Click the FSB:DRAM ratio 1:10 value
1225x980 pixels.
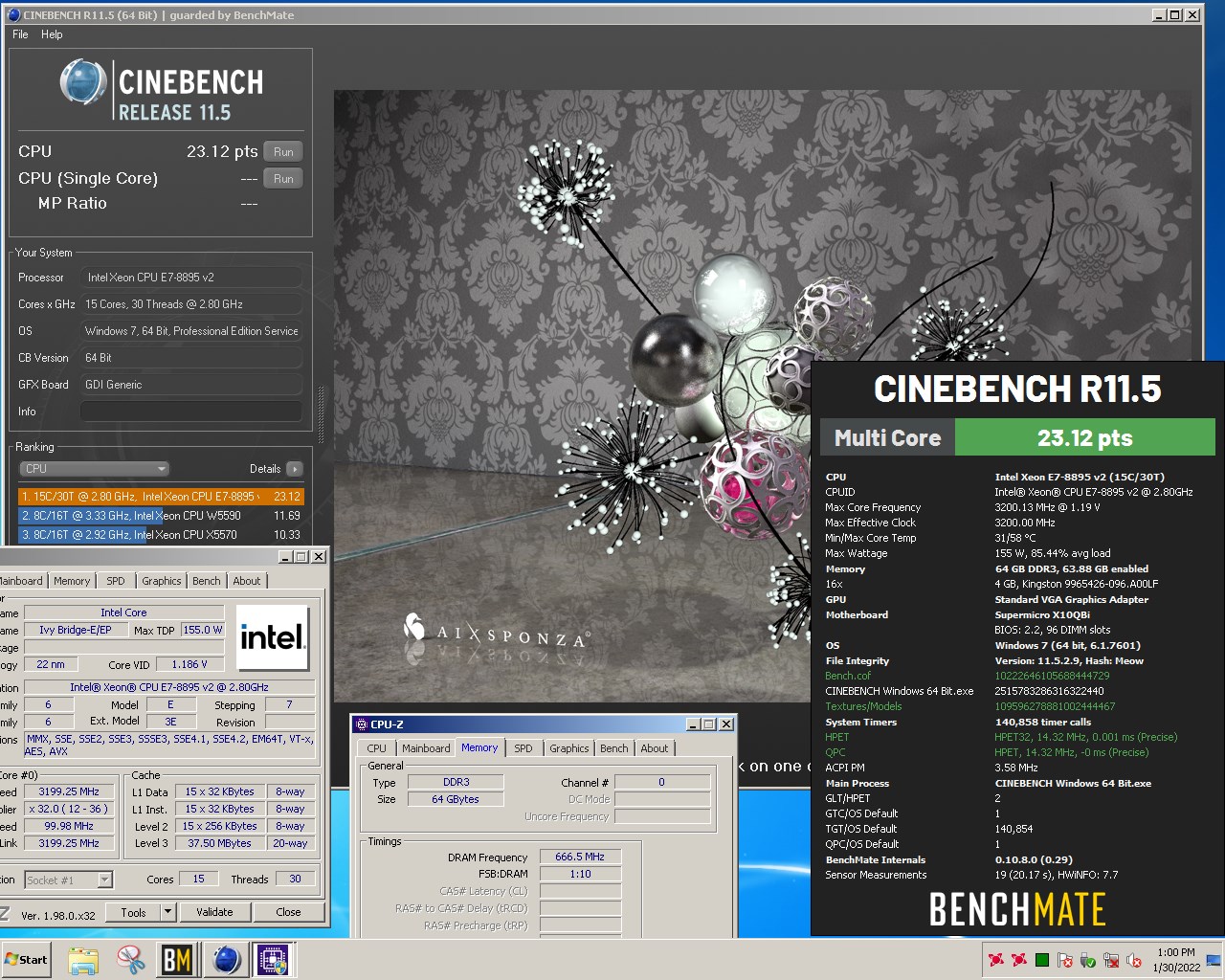(580, 874)
